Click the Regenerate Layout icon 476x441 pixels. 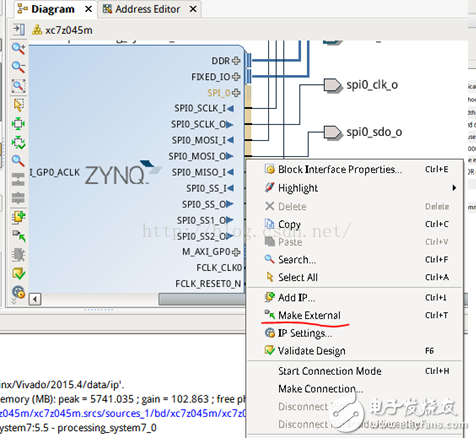pyautogui.click(x=18, y=143)
